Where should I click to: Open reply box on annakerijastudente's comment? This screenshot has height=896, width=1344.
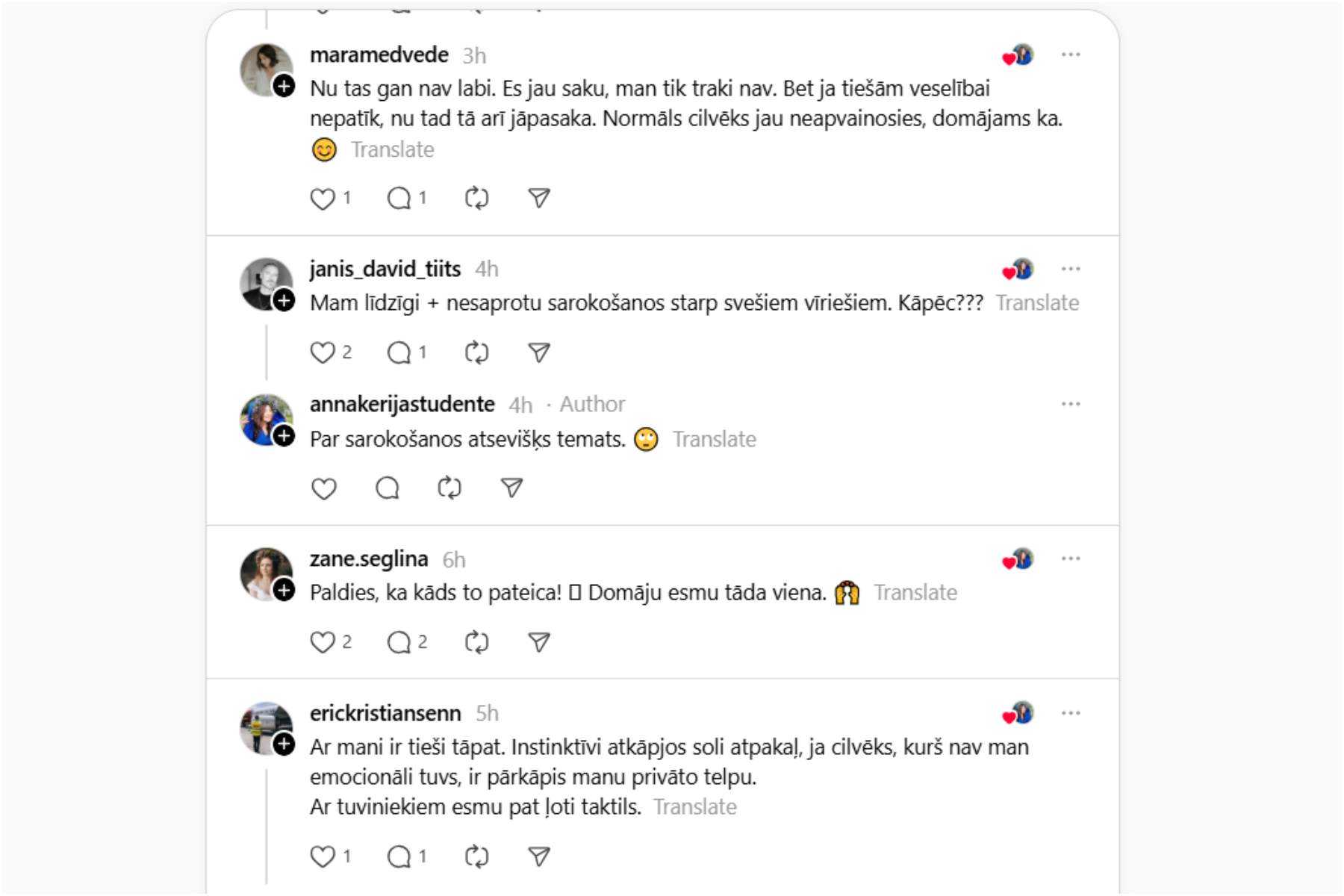pyautogui.click(x=387, y=488)
